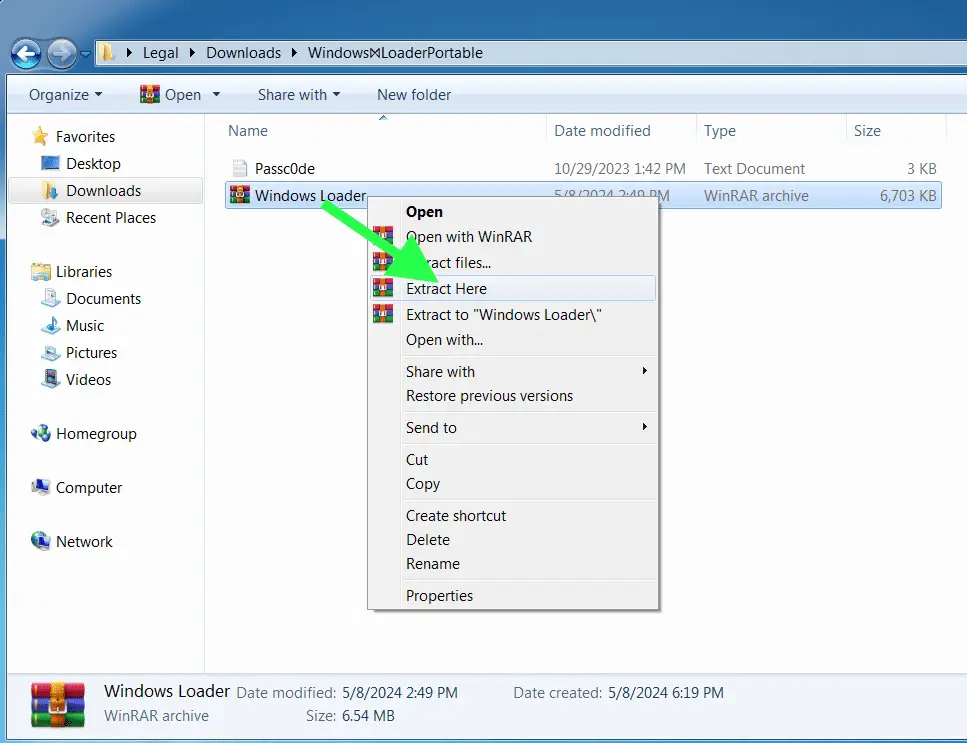This screenshot has width=967, height=743.
Task: Open Network in the navigation pane
Action: (84, 541)
